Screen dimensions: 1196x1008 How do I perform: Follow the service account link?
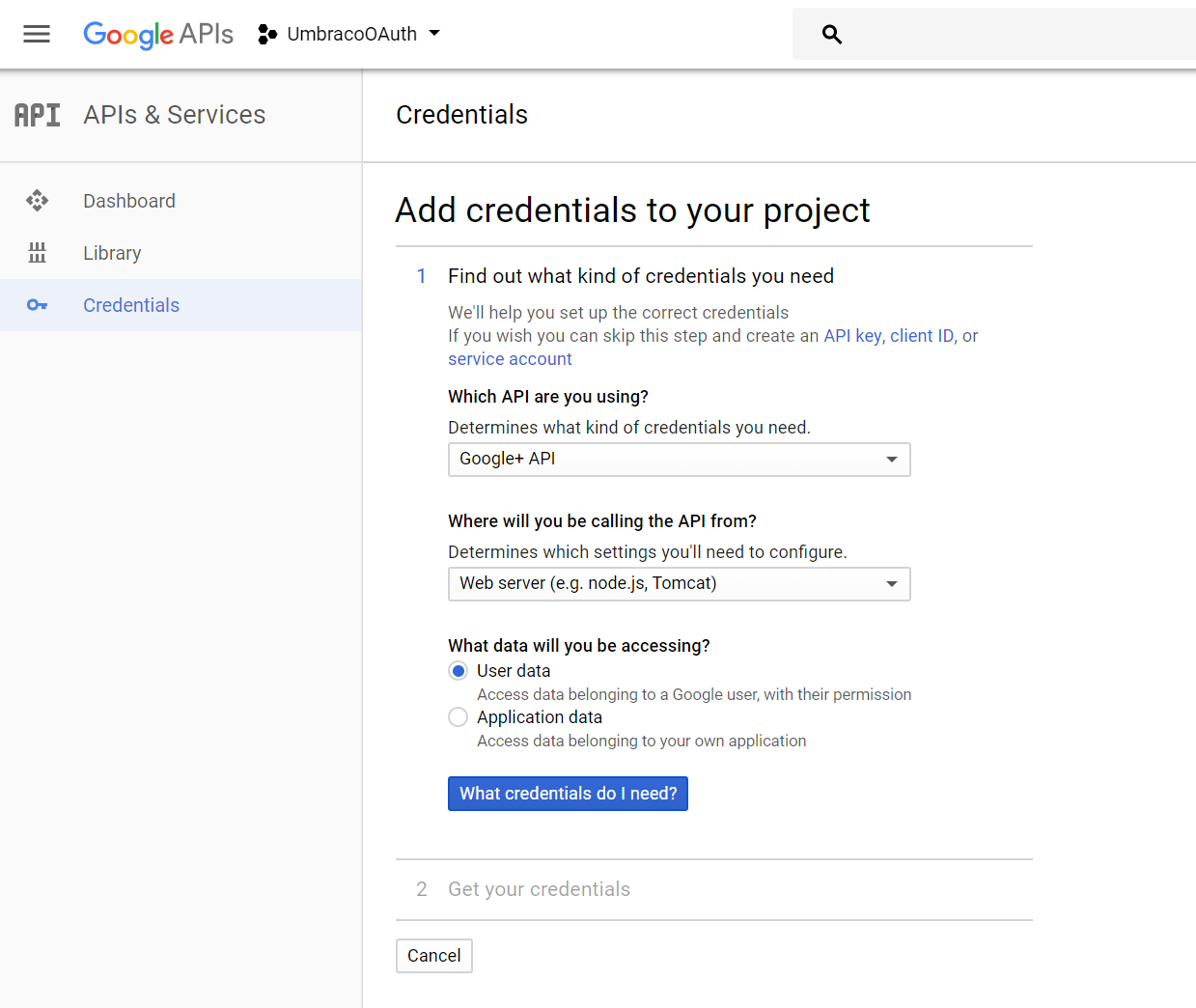click(510, 359)
